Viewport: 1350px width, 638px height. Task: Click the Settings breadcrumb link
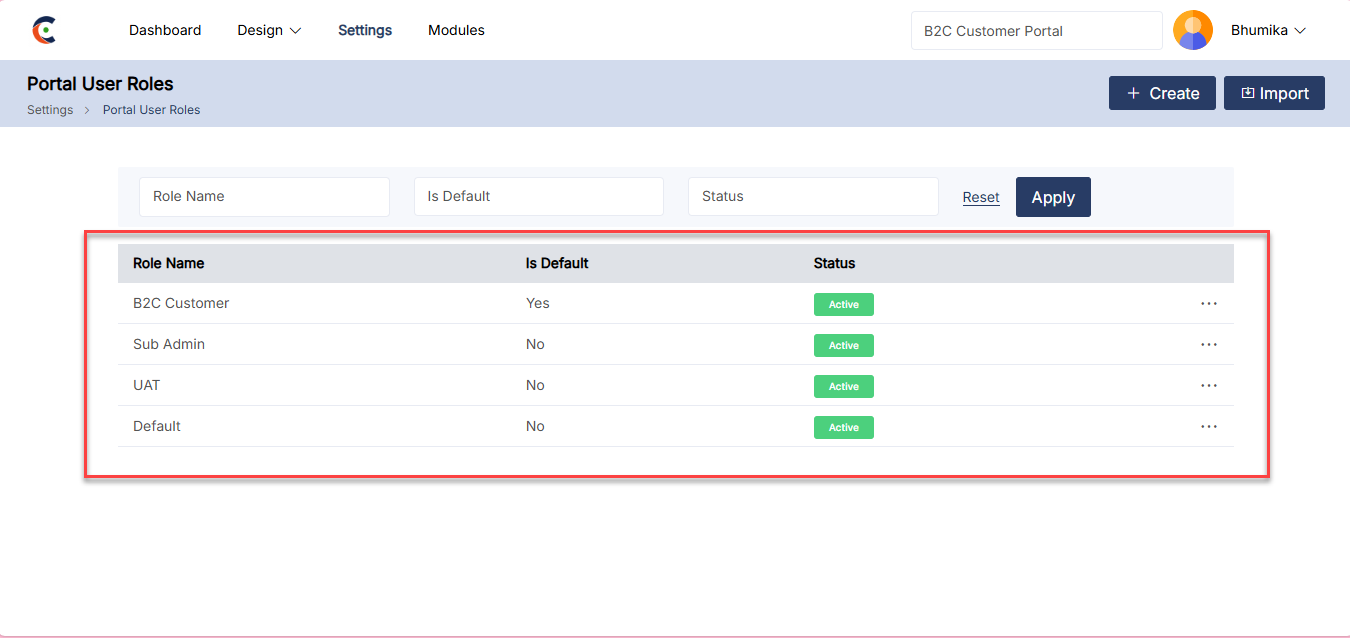[50, 110]
